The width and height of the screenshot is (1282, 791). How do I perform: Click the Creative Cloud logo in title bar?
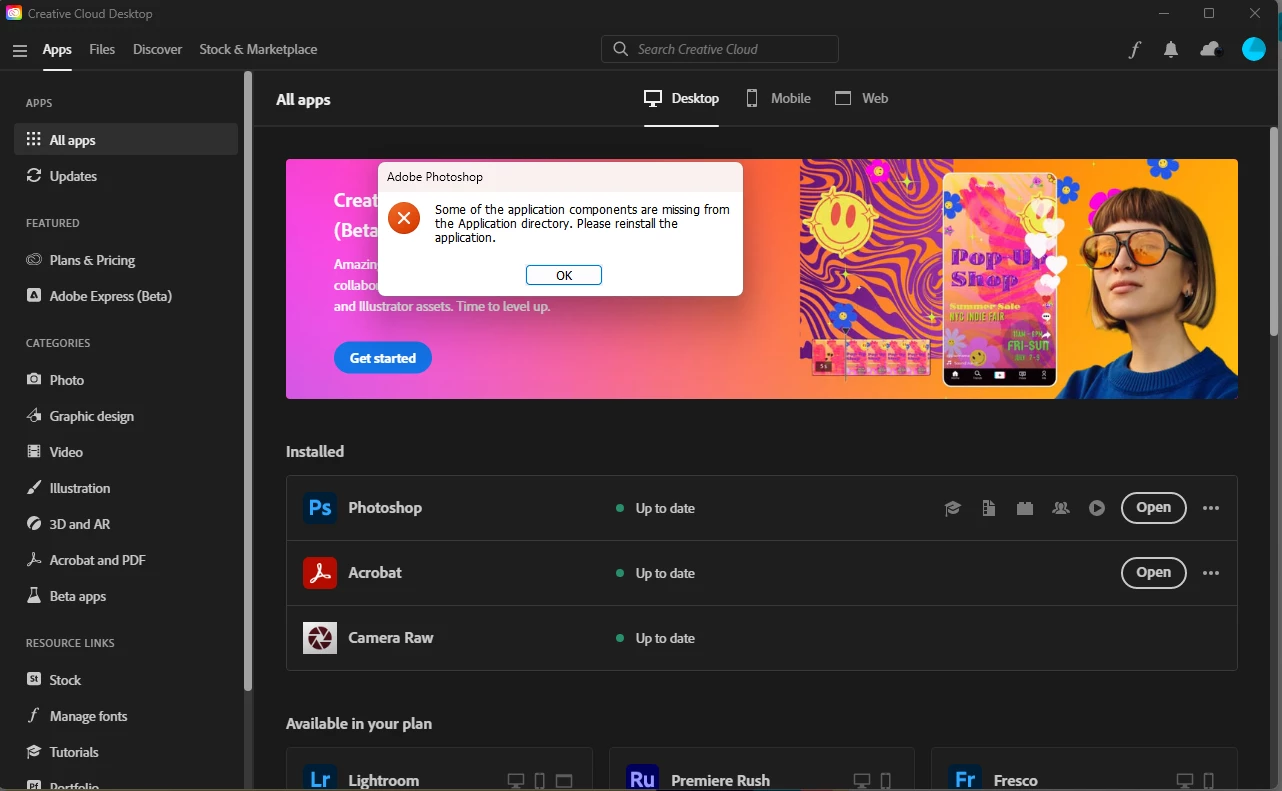pyautogui.click(x=14, y=13)
